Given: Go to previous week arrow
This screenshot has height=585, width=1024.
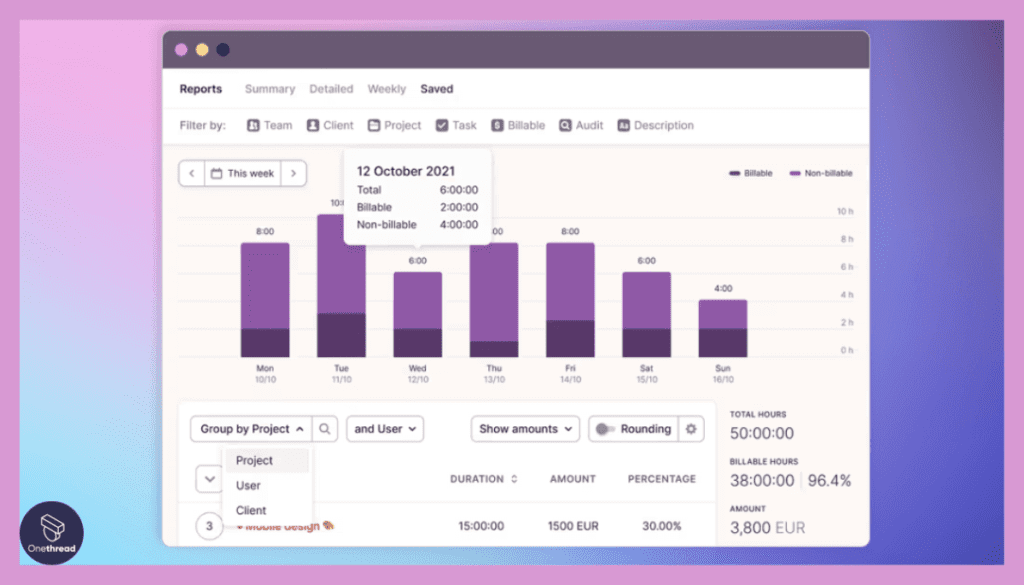Looking at the screenshot, I should tap(192, 174).
